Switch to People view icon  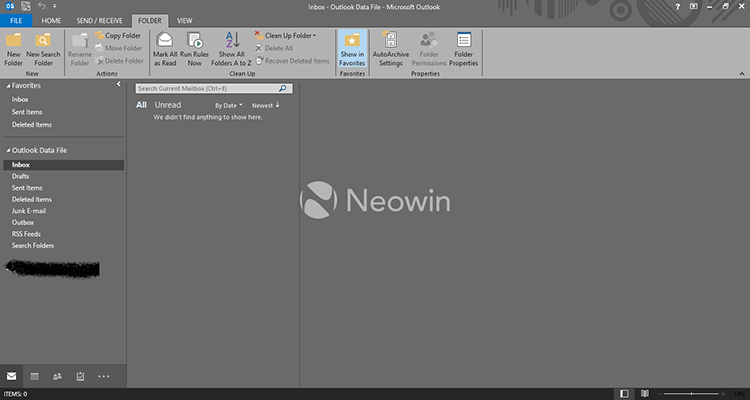pos(57,377)
